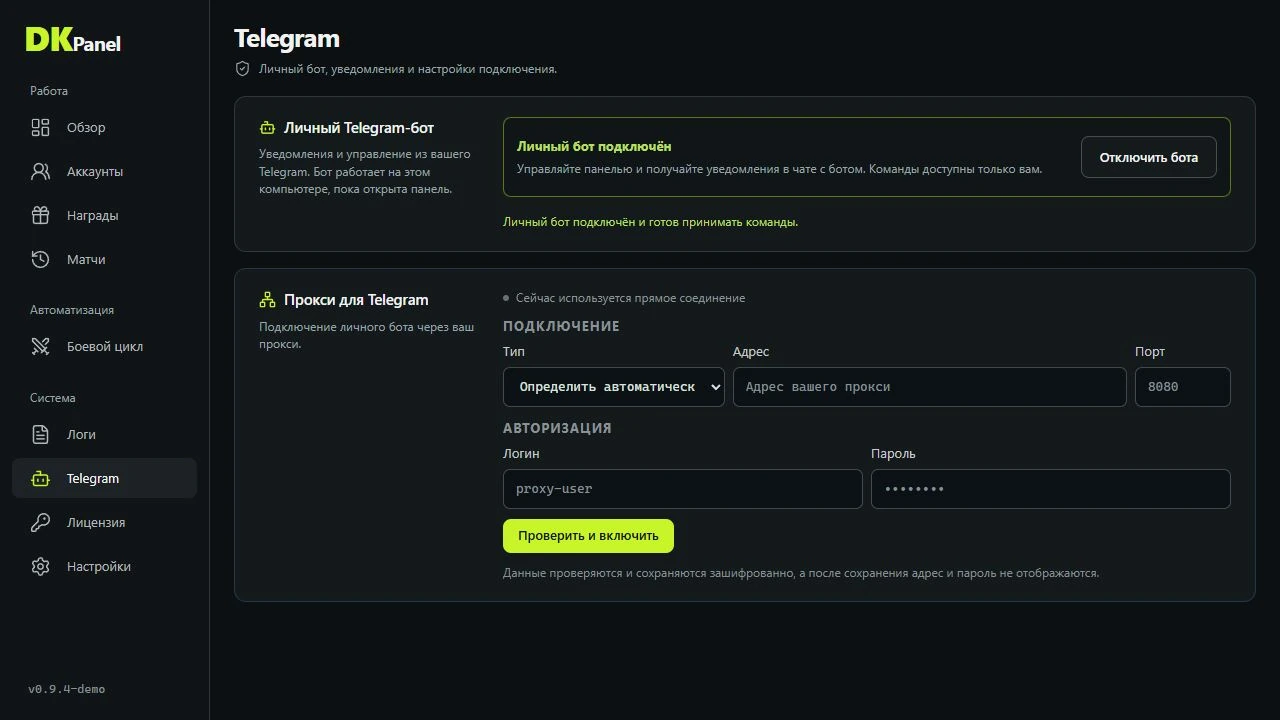Click the Логи document icon
The width and height of the screenshot is (1280, 720).
click(x=40, y=434)
